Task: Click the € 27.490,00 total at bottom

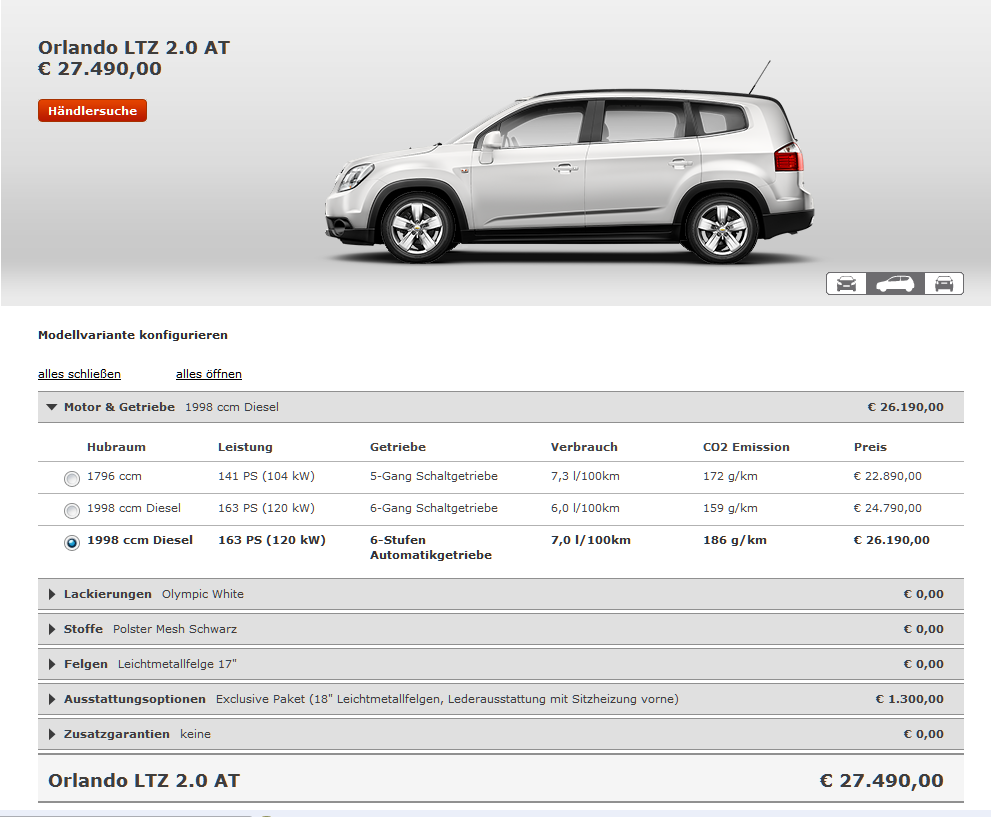Action: pos(881,780)
